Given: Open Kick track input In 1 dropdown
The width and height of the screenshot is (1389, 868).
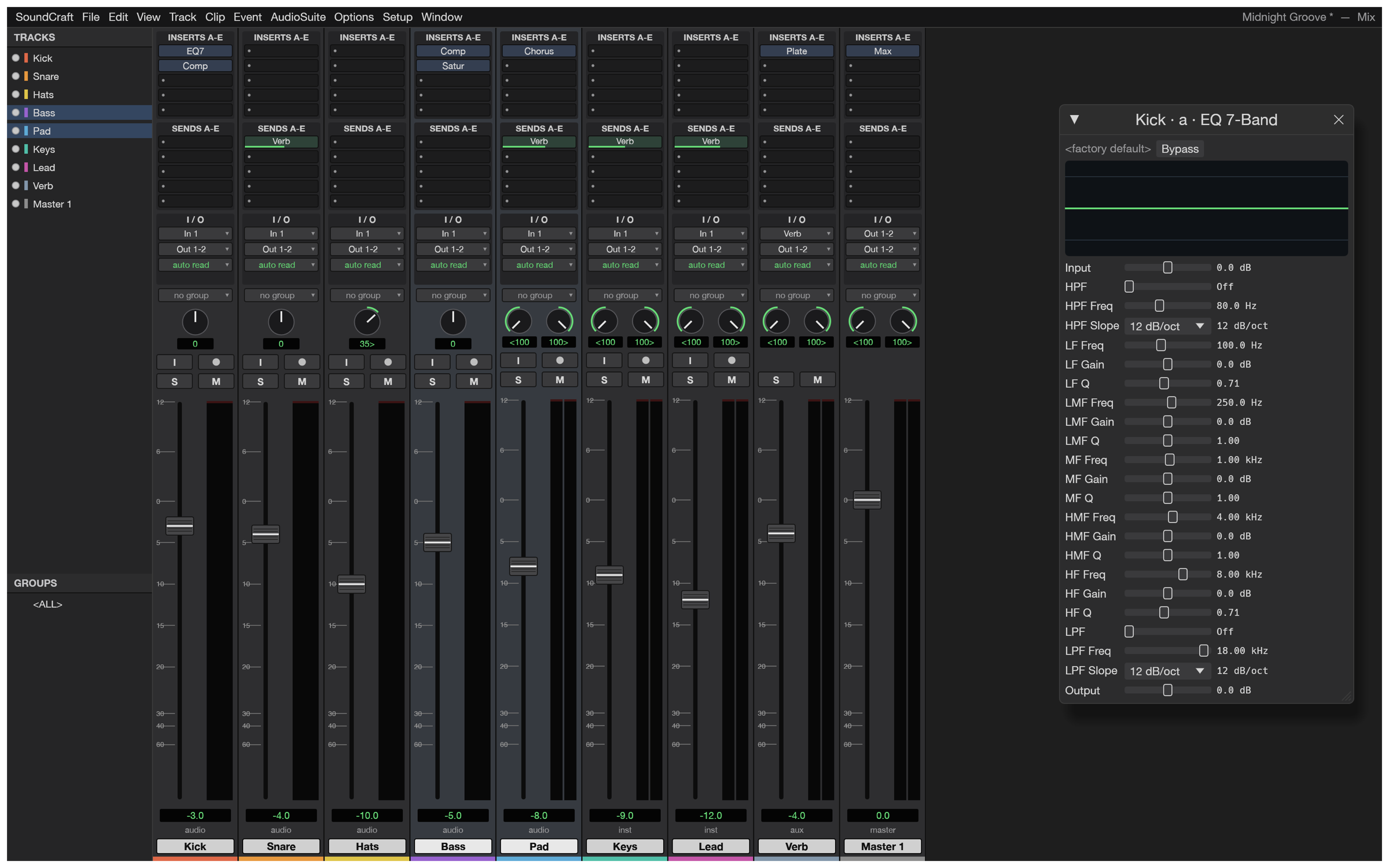Looking at the screenshot, I should [x=195, y=234].
